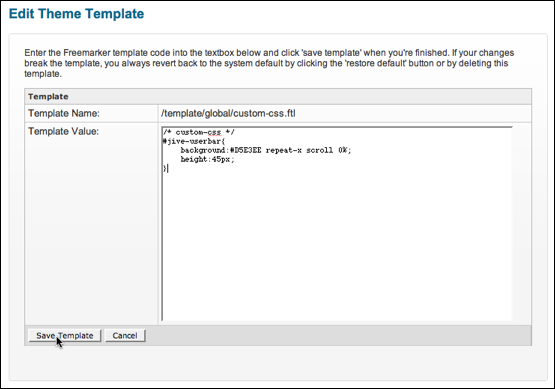Select the Template Name label

click(64, 113)
